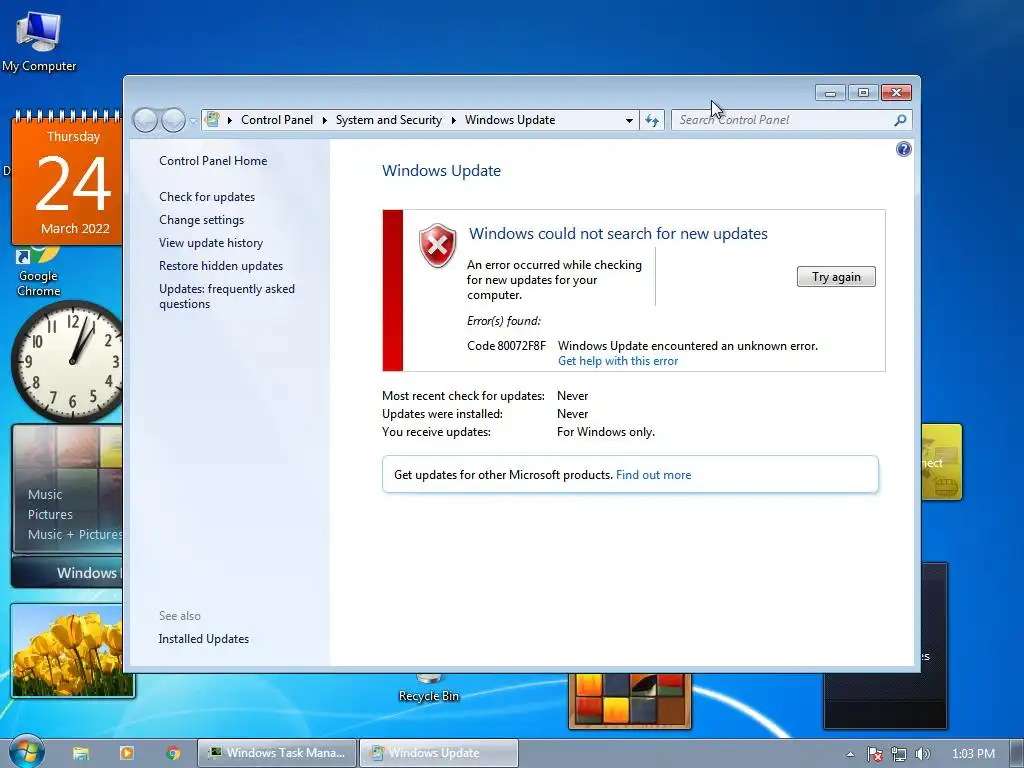Screen dimensions: 1024x768
Task: Expand arrow before Control Panel breadcrumb
Action: 230,120
